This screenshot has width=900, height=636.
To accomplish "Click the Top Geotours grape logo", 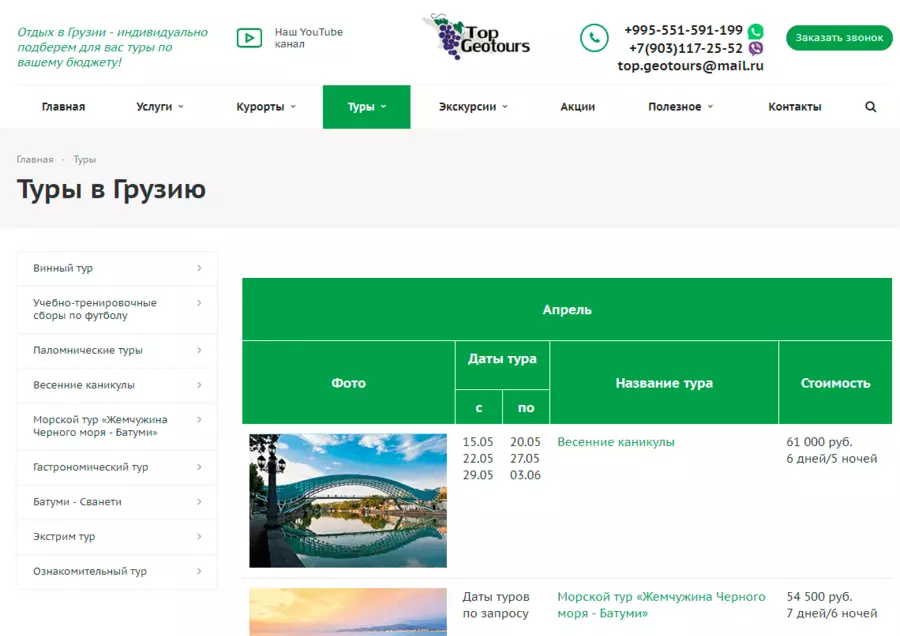I will click(476, 37).
